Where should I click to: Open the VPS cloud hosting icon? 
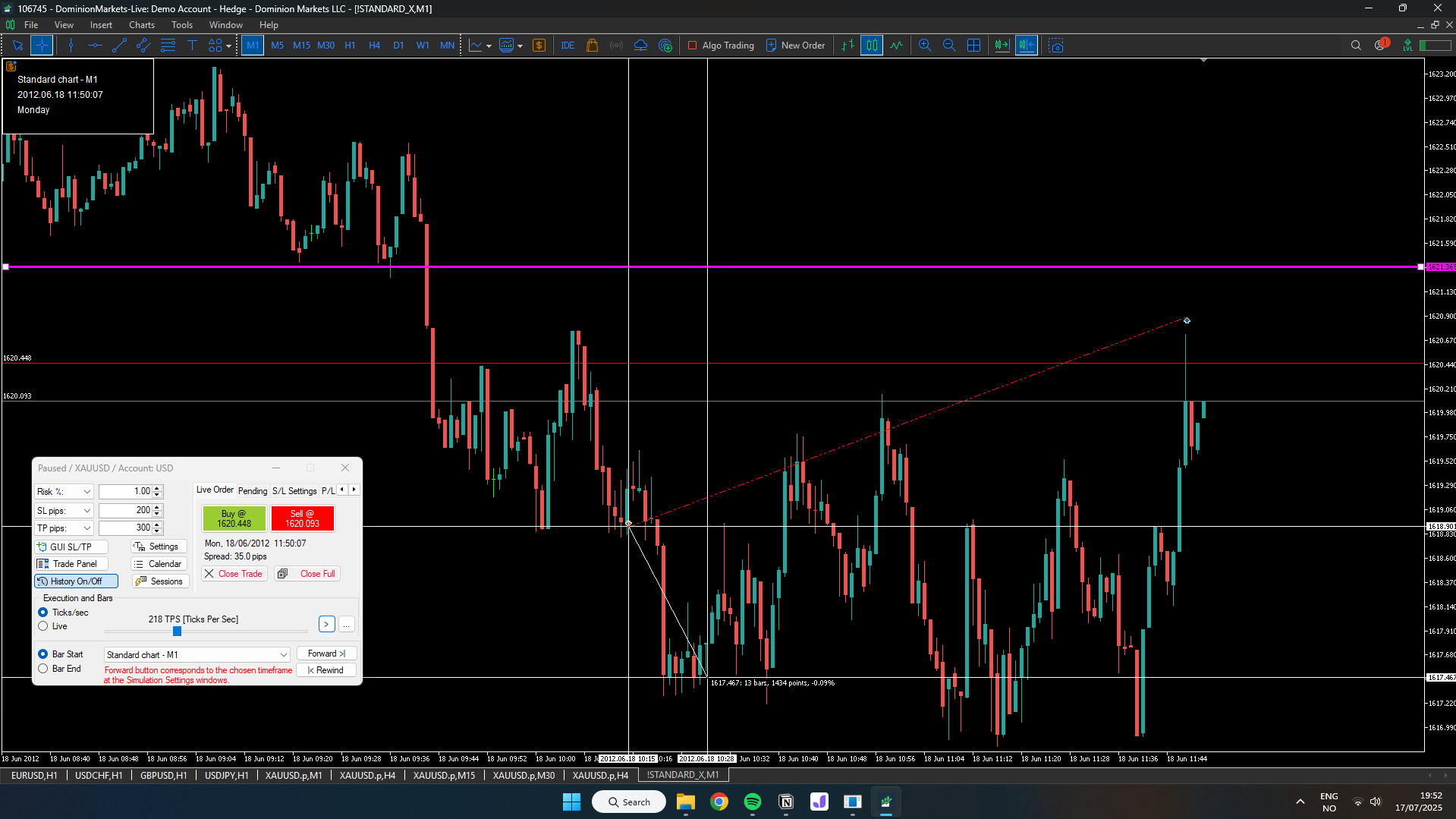pos(640,46)
